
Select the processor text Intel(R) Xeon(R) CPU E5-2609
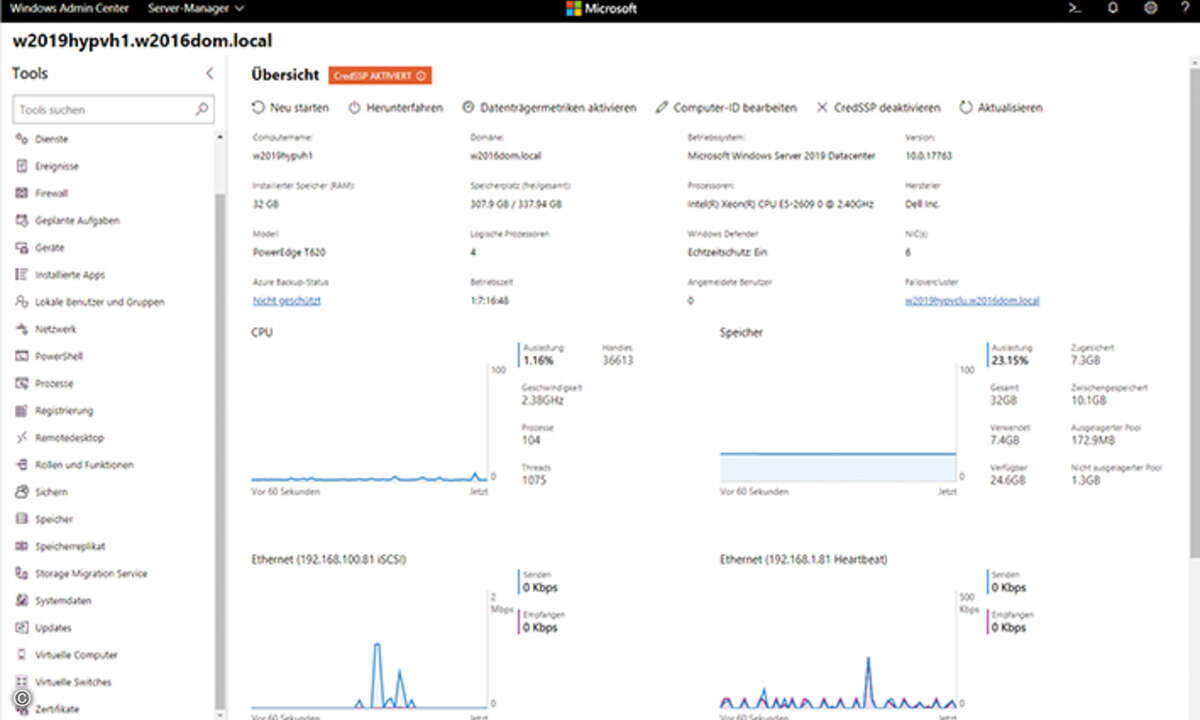coord(781,204)
